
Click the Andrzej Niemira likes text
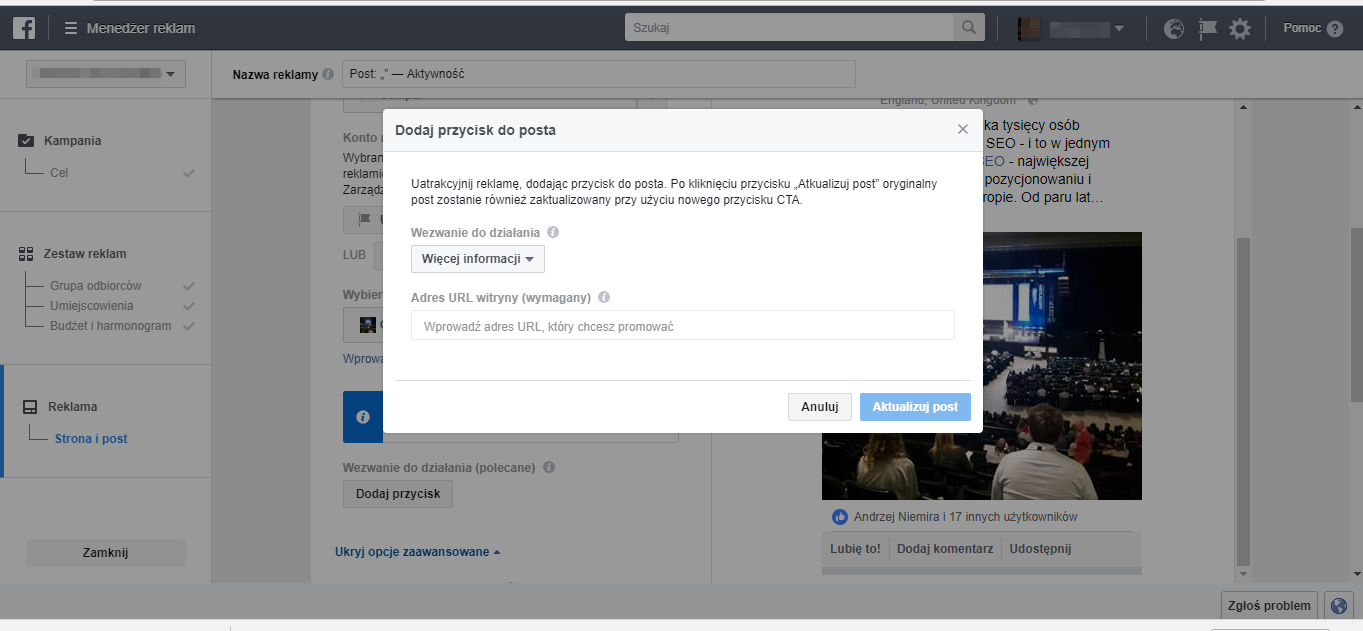tap(966, 517)
